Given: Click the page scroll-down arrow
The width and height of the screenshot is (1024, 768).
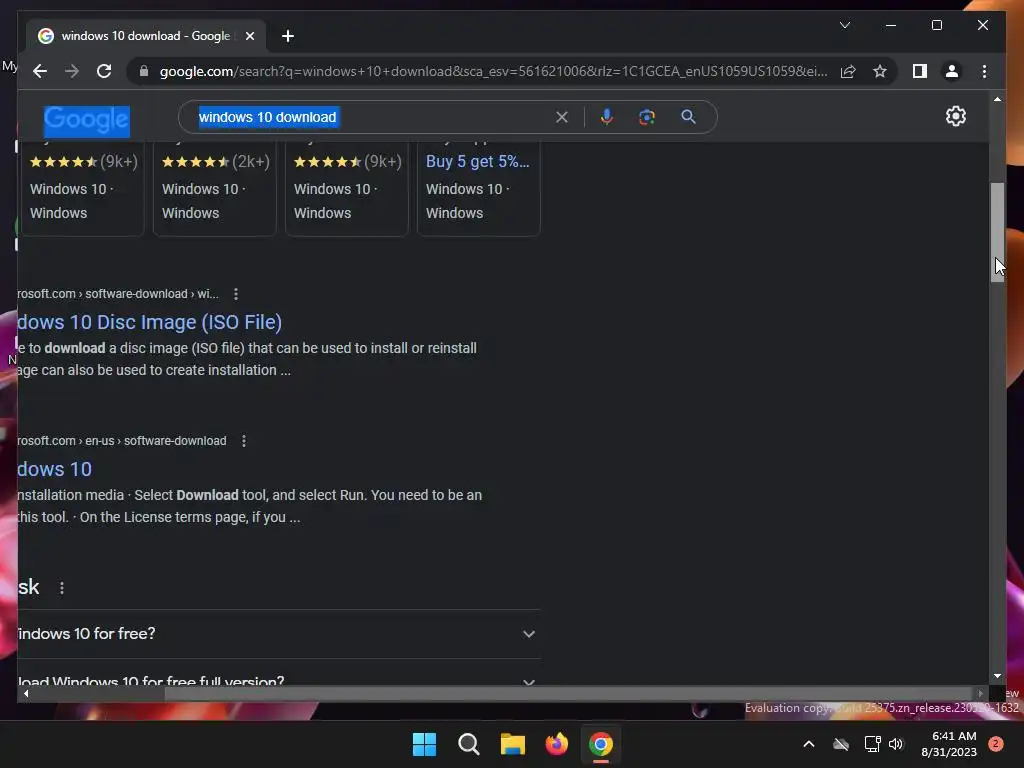Looking at the screenshot, I should click(x=997, y=676).
